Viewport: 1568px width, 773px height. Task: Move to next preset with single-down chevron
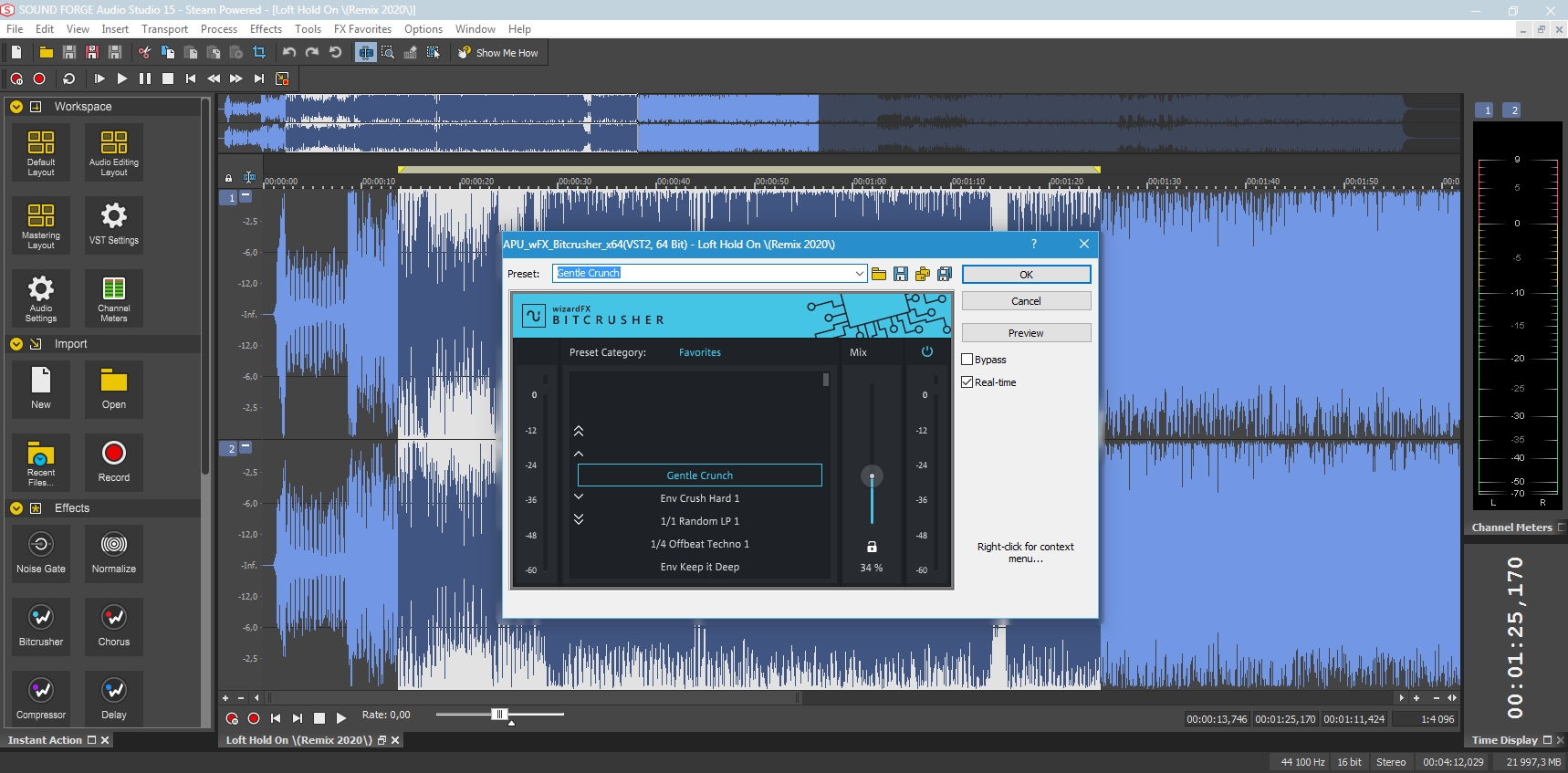pos(579,496)
